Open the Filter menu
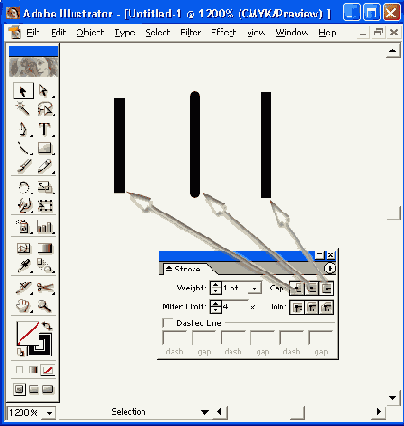Image resolution: width=404 pixels, height=426 pixels. [191, 33]
